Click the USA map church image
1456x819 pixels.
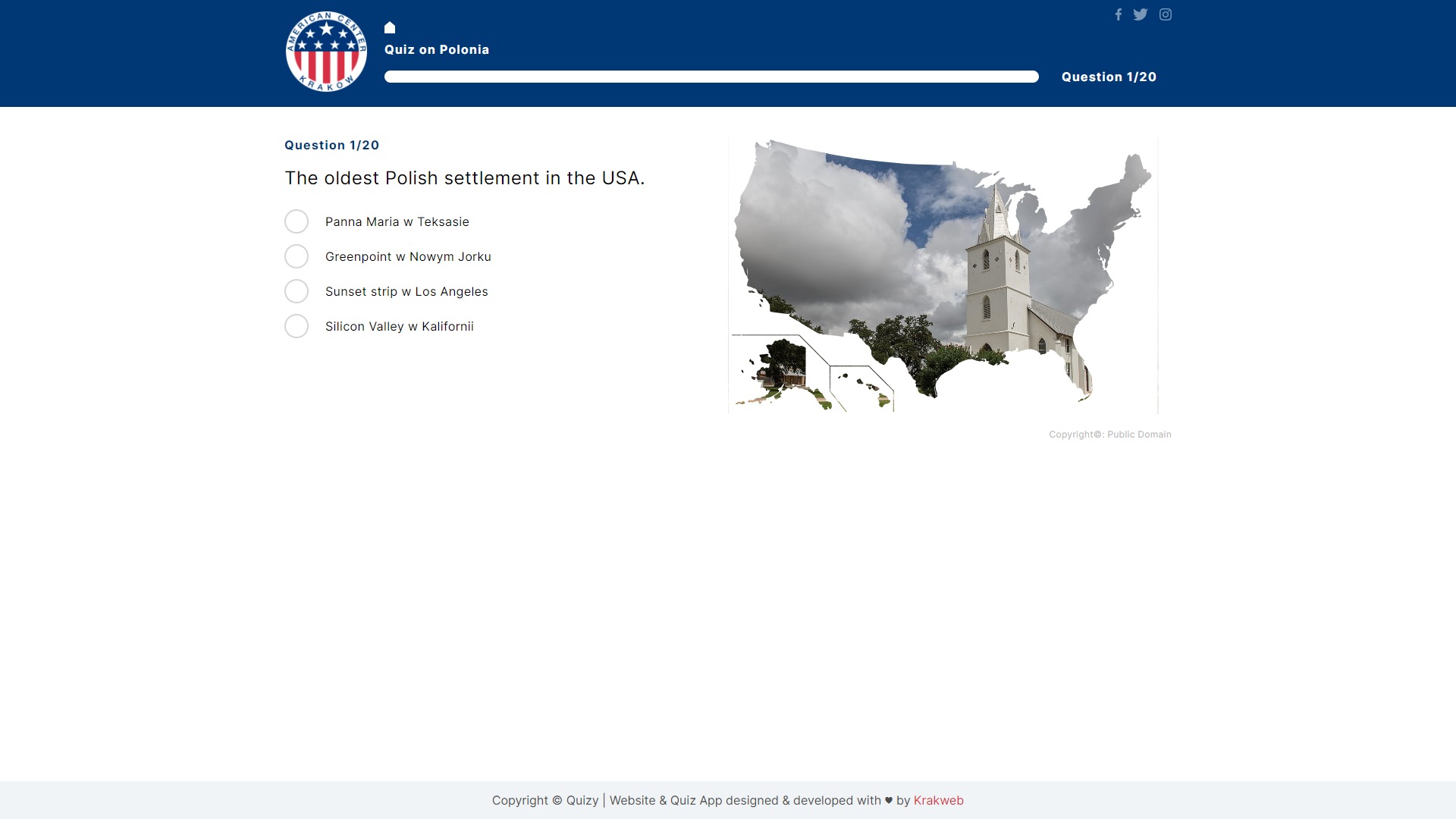943,275
